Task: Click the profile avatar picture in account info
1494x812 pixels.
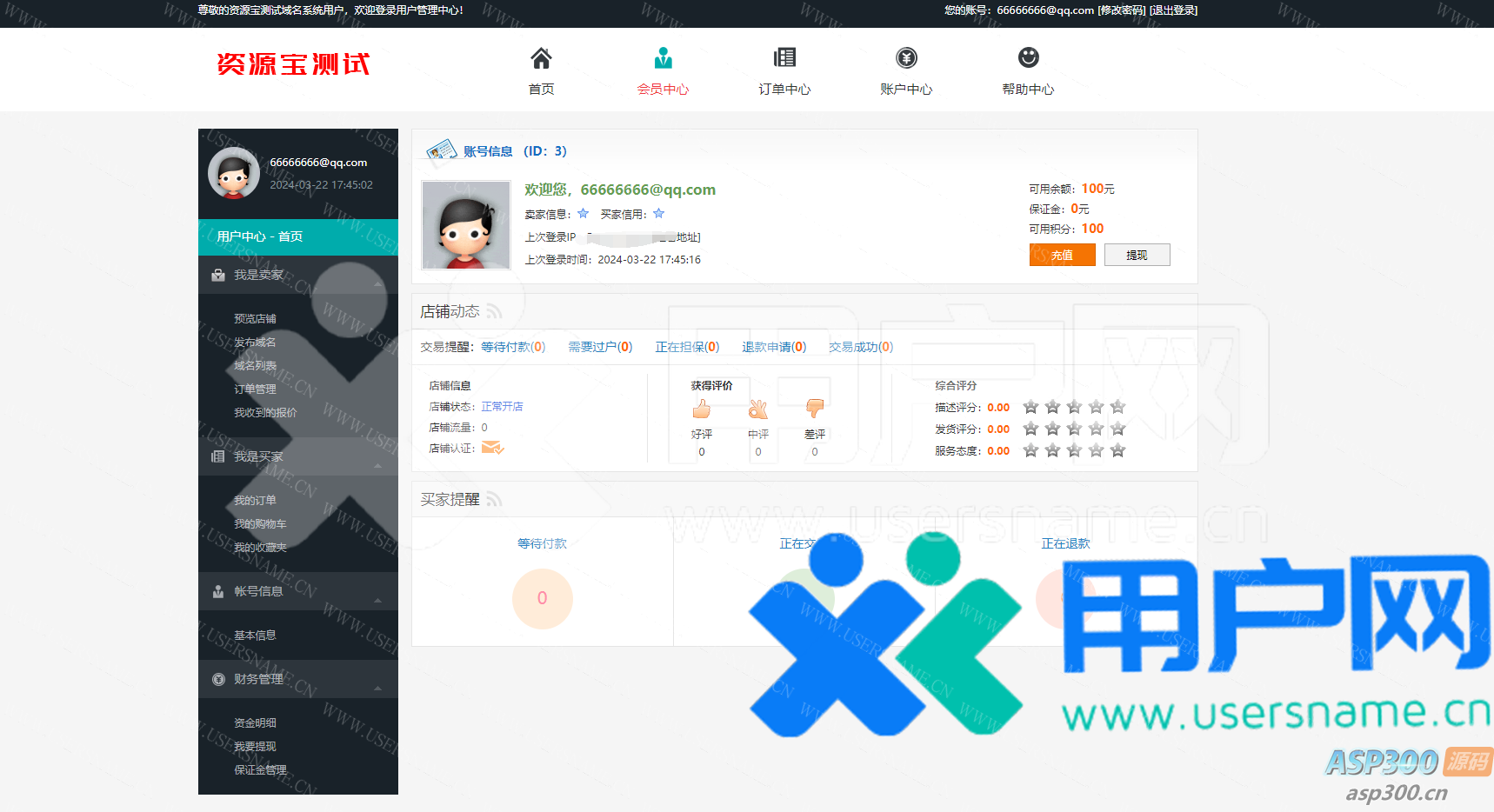Action: tap(466, 225)
